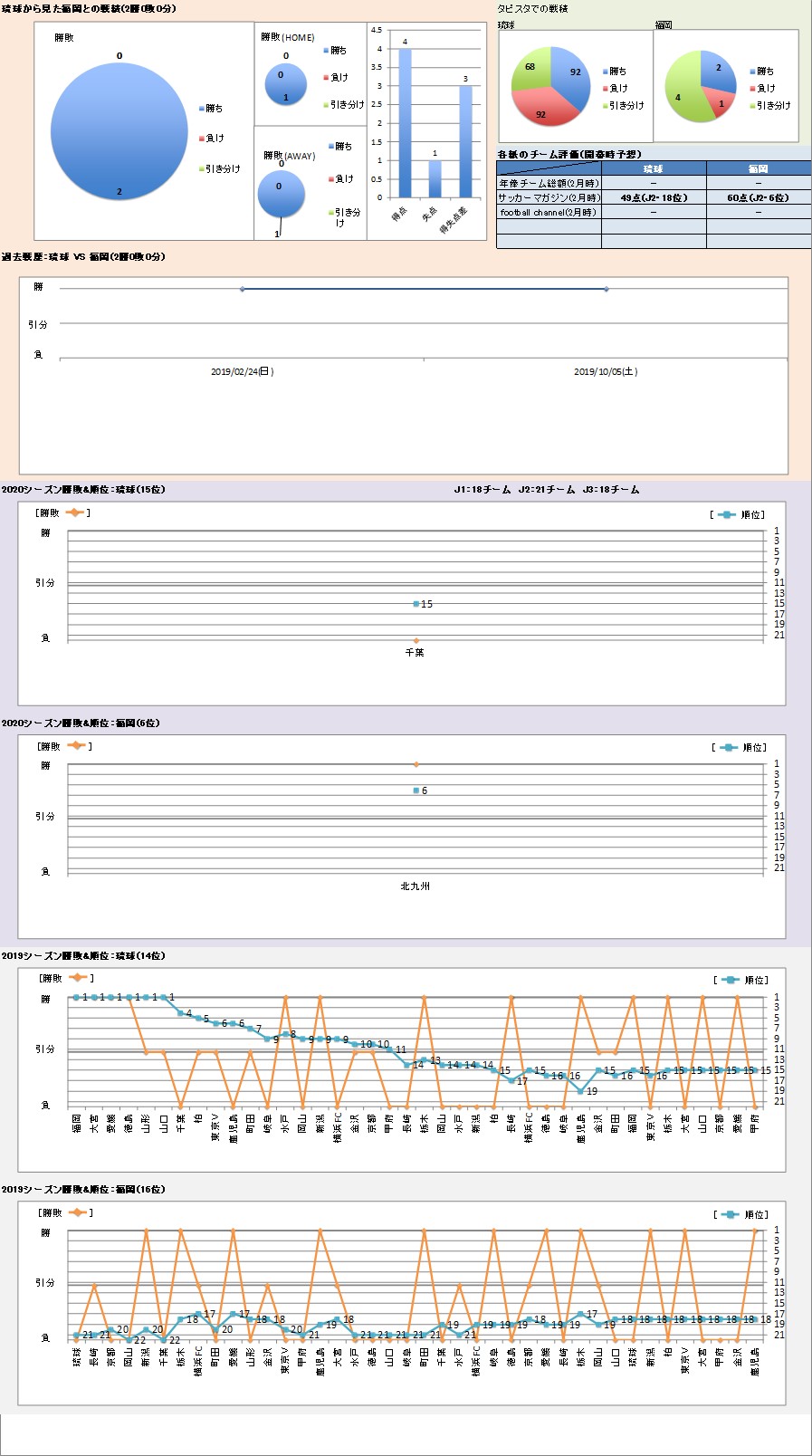Select the 福岡 column header in the evaluation table

pyautogui.click(x=759, y=168)
